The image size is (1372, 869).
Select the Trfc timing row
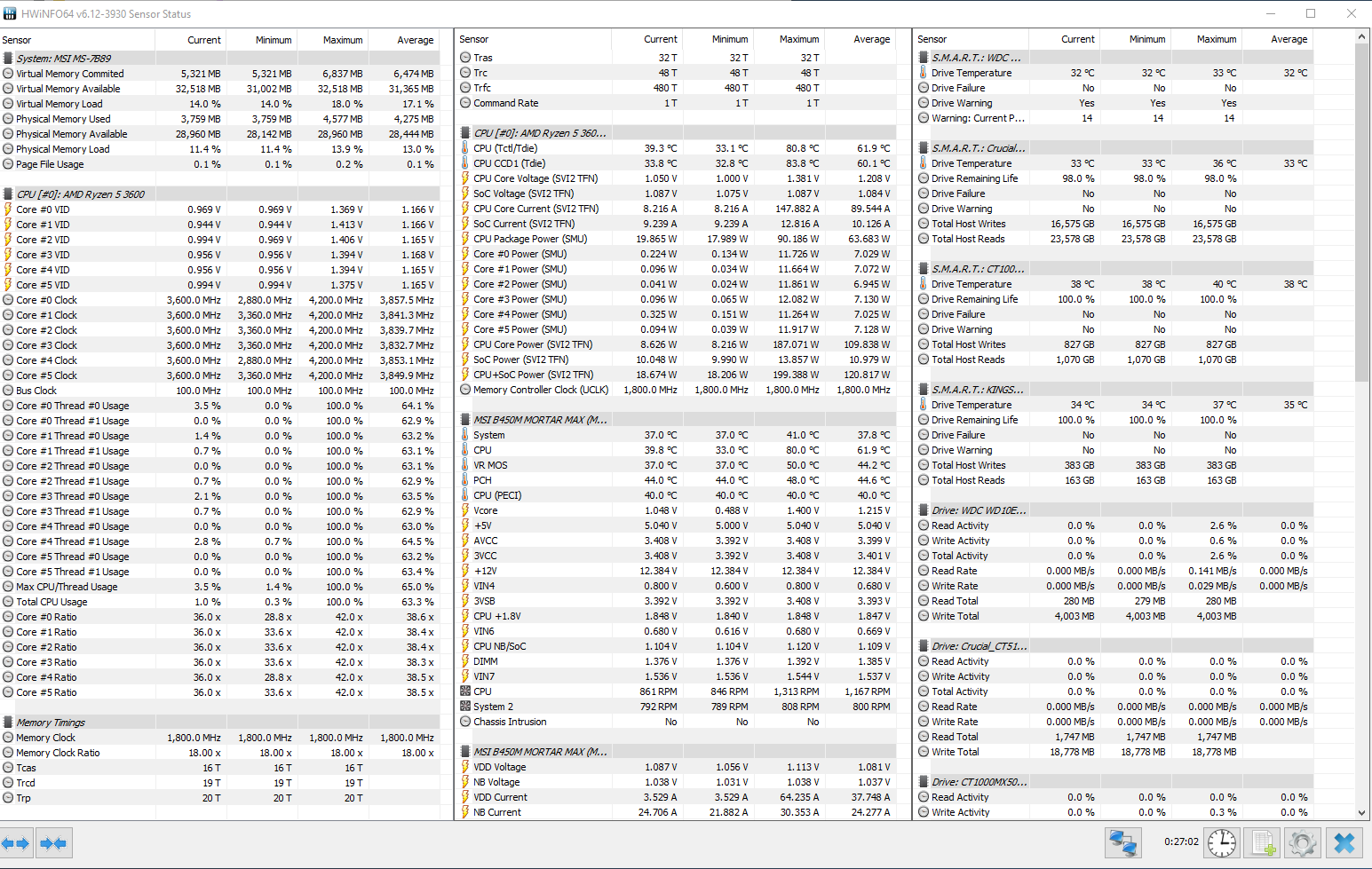[677, 88]
